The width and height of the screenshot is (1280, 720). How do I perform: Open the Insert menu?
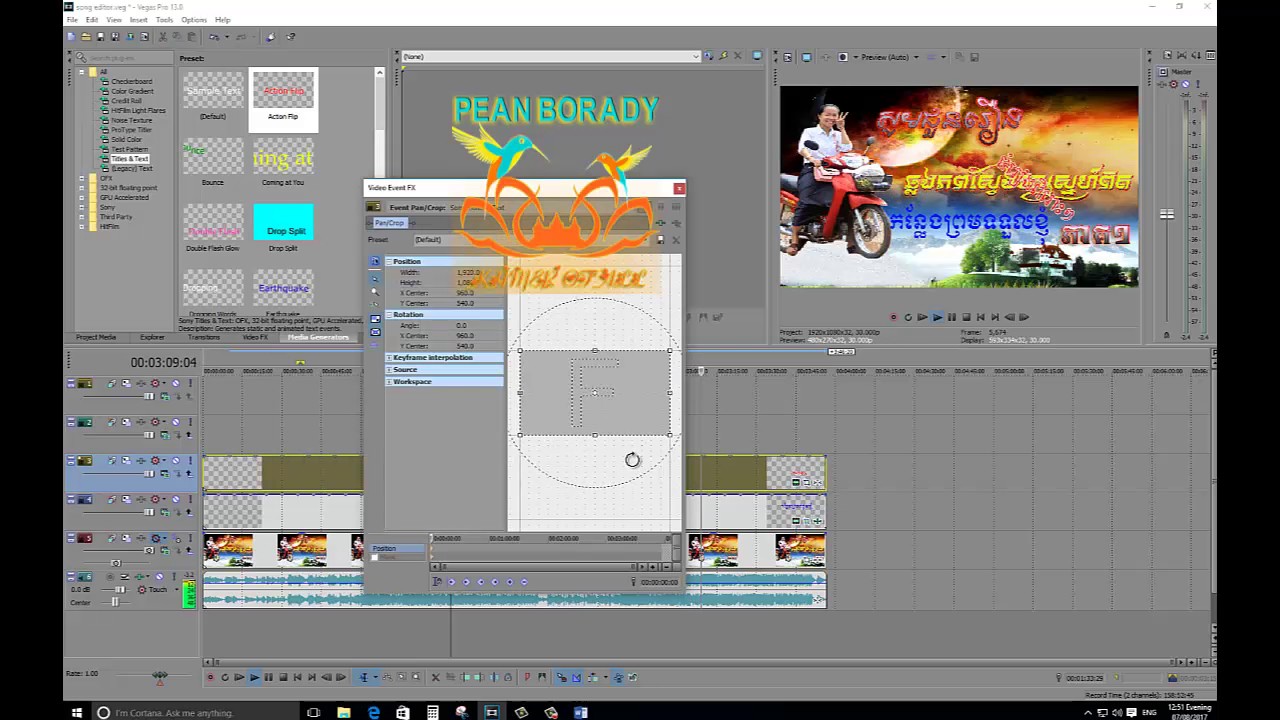click(x=139, y=20)
